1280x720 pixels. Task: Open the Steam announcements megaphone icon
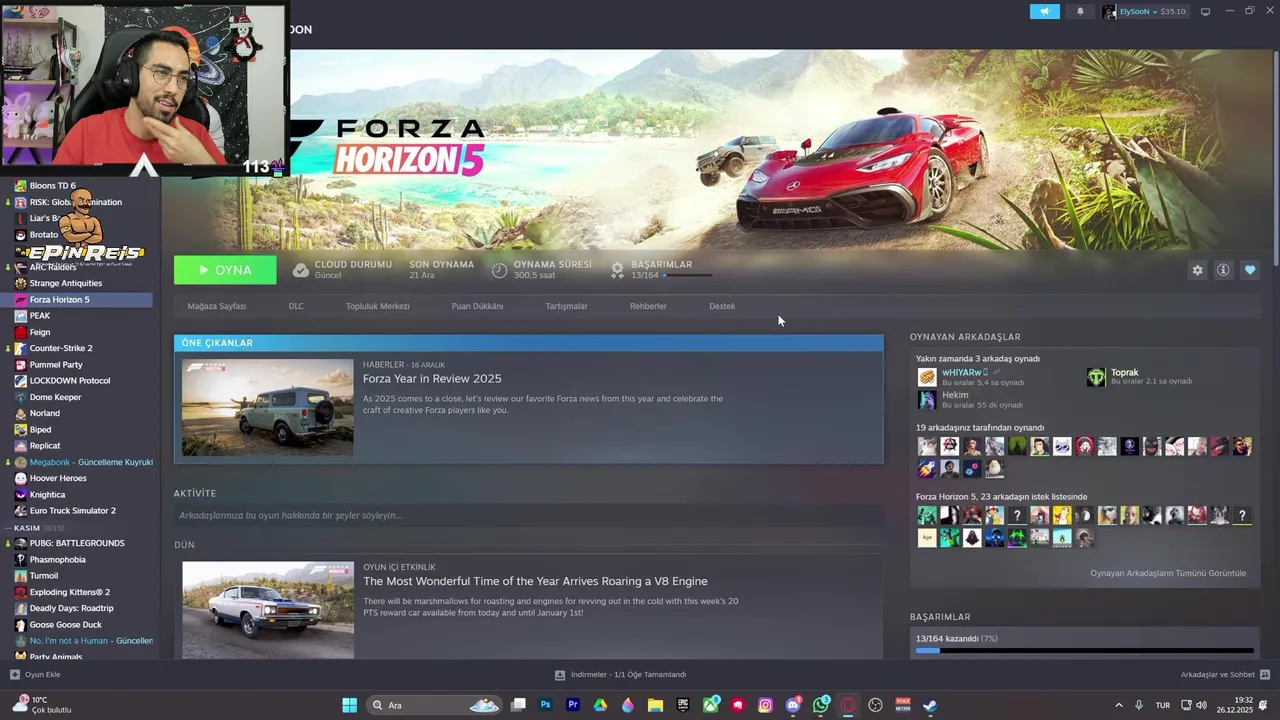pos(1044,11)
